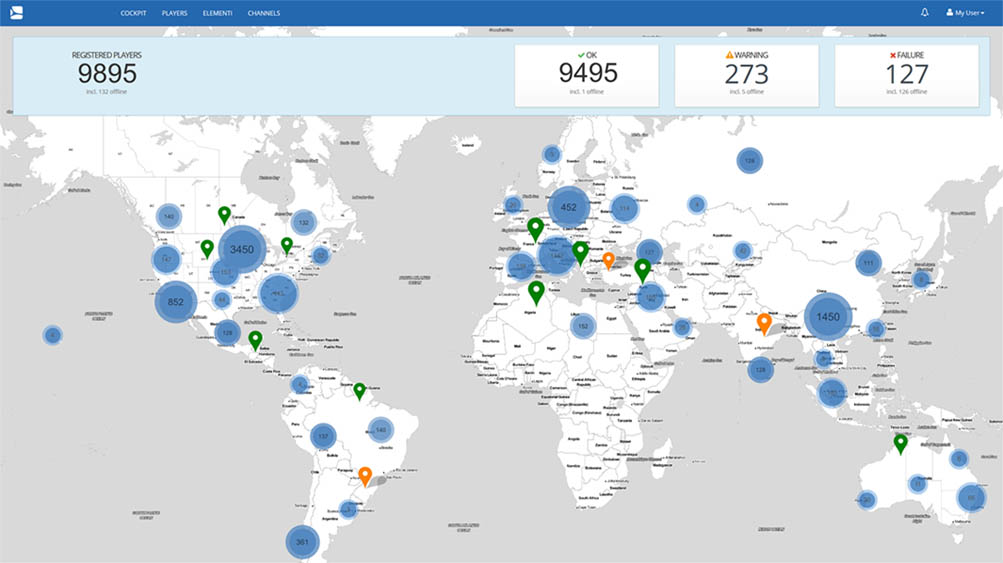
Task: Open the PLAYERS menu item
Action: 175,13
